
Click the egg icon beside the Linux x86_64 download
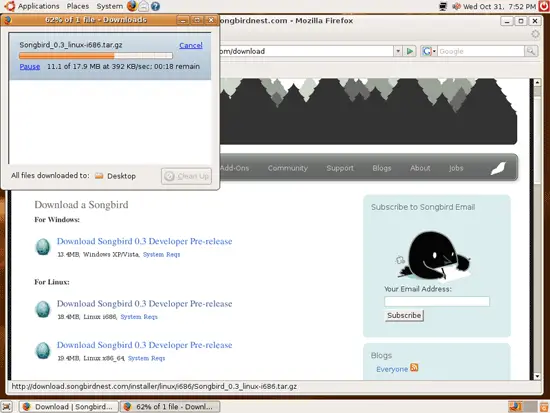pos(43,351)
